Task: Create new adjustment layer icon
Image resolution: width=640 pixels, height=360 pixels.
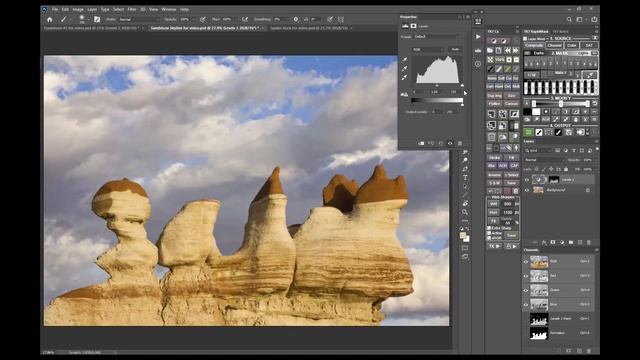Action: [562, 242]
